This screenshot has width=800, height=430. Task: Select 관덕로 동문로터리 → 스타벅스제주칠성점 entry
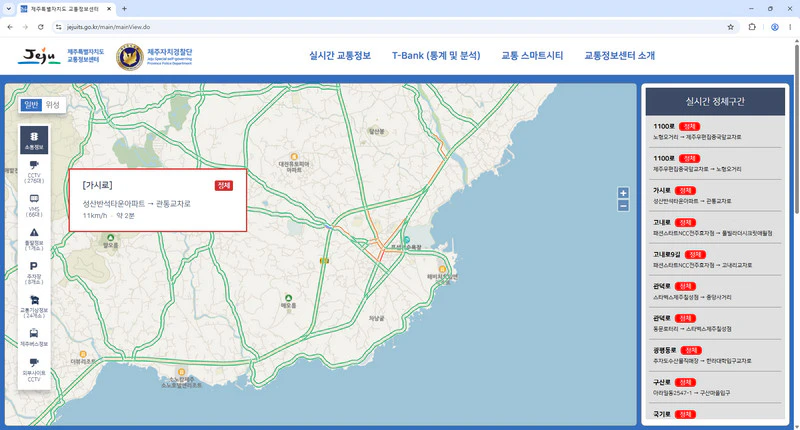(x=715, y=323)
